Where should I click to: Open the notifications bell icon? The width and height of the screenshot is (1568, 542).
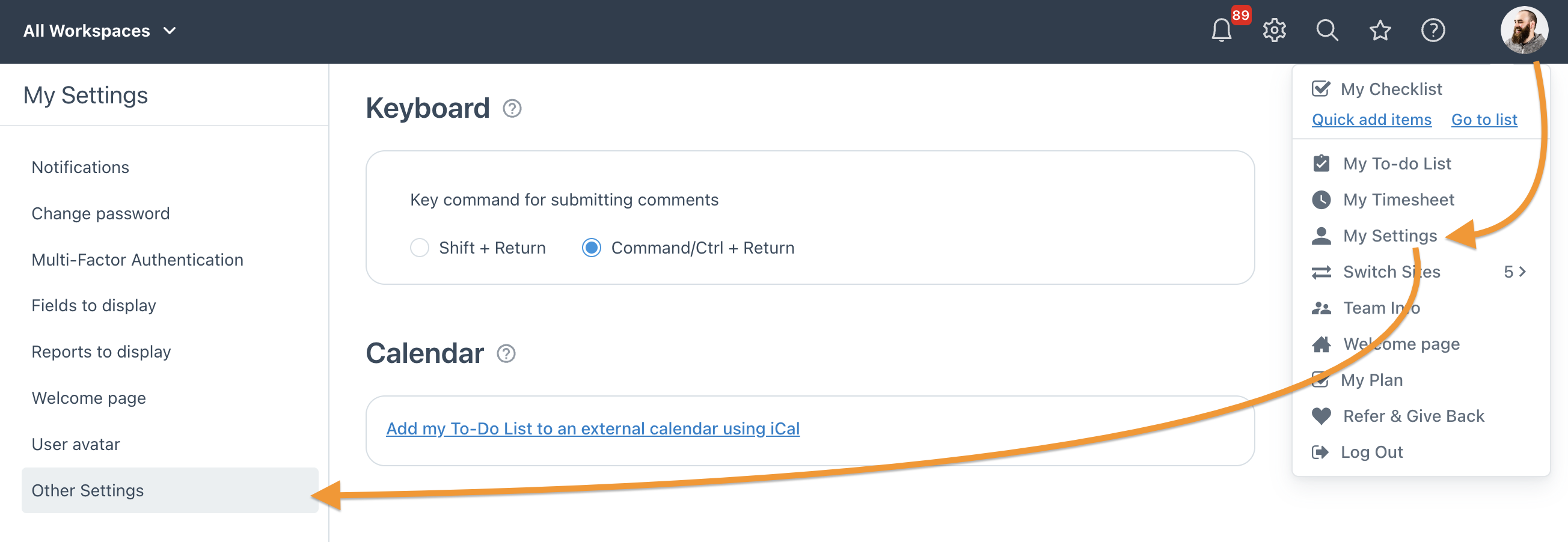[1221, 31]
